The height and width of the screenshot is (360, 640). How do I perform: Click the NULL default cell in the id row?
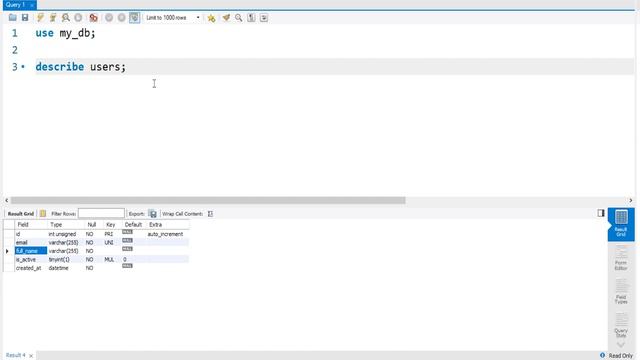point(127,232)
